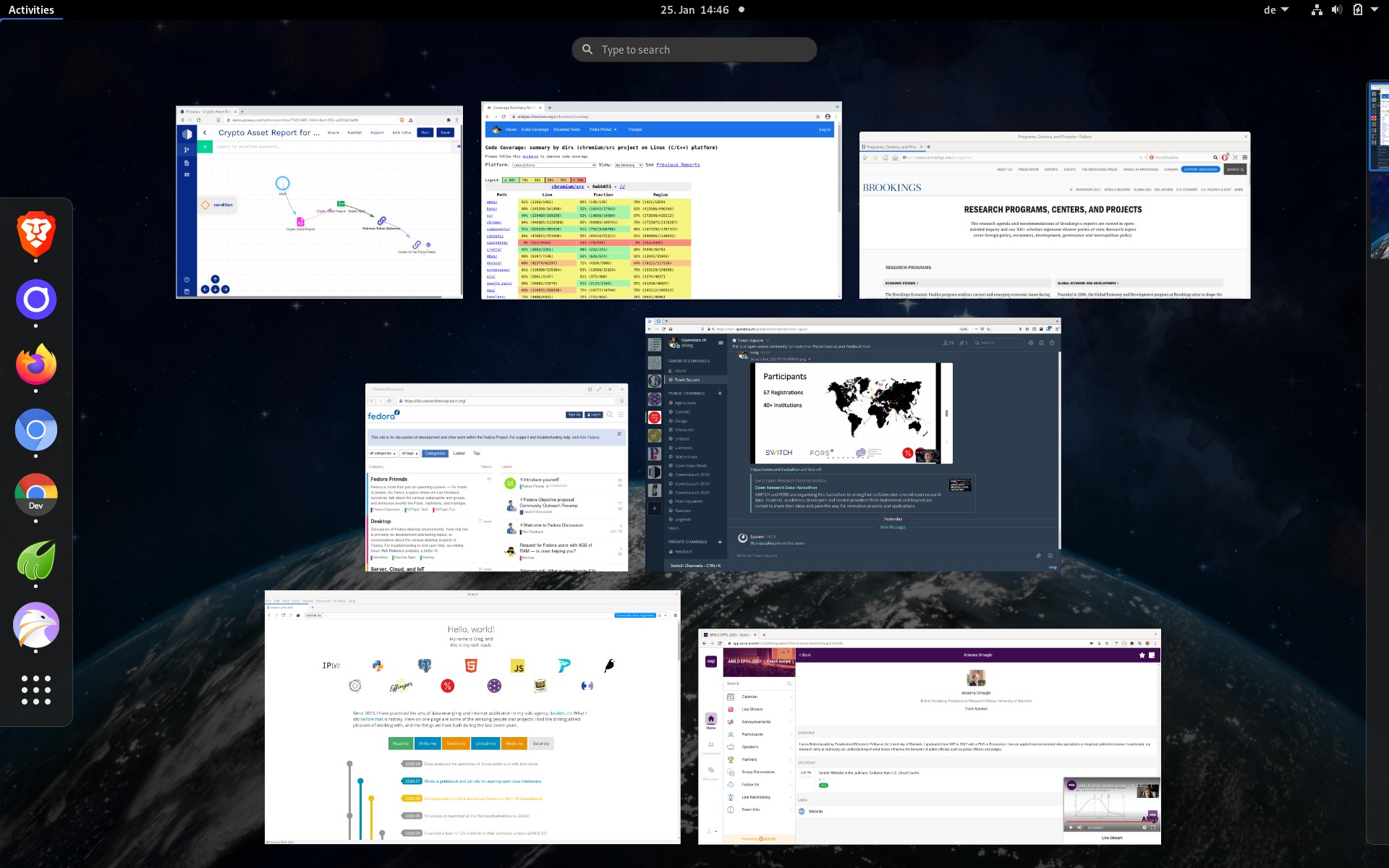The width and height of the screenshot is (1389, 868).
Task: Open recent mentions @ icon in Mattermost
Action: coord(1031,343)
